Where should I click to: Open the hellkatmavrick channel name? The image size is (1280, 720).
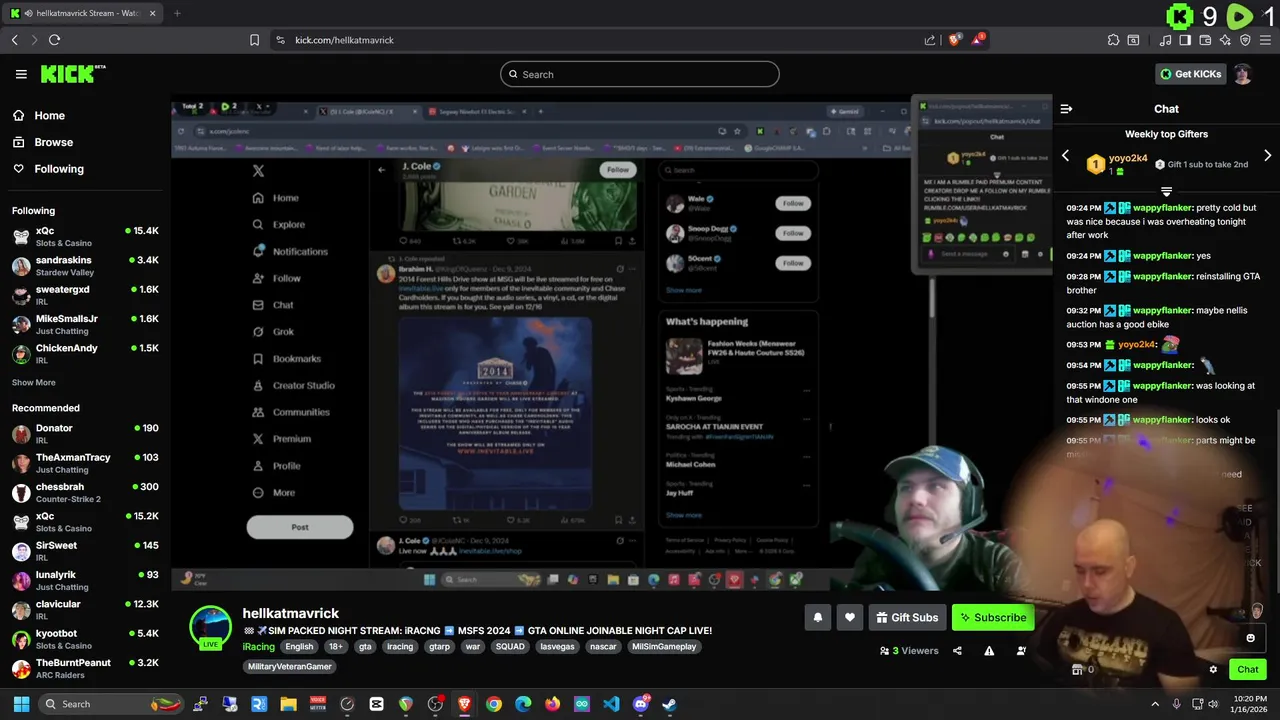(291, 613)
